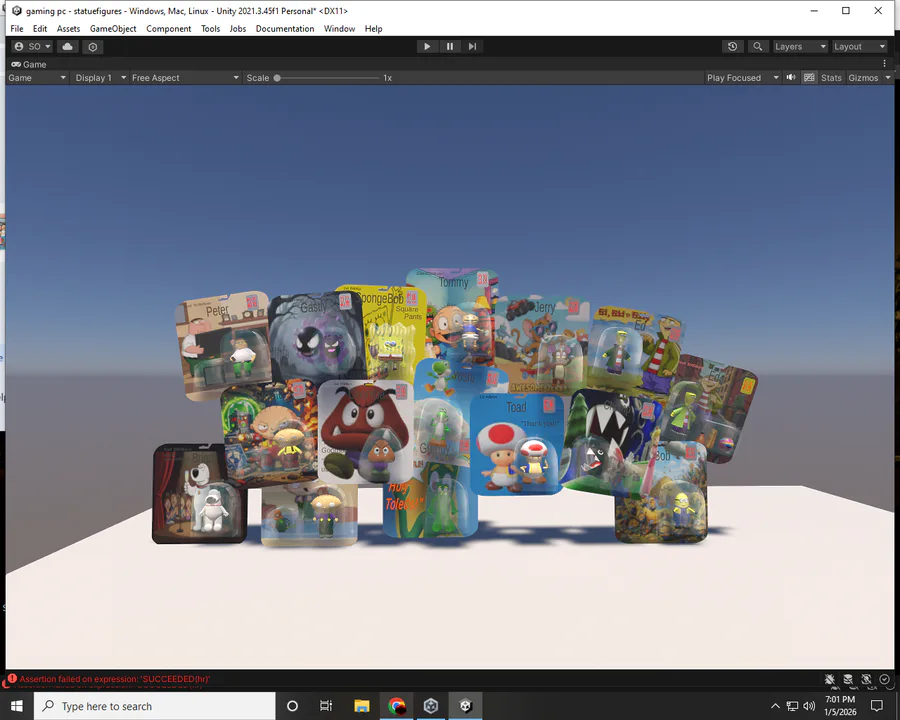Adjust the Scale slider handle
900x720 pixels.
click(277, 78)
